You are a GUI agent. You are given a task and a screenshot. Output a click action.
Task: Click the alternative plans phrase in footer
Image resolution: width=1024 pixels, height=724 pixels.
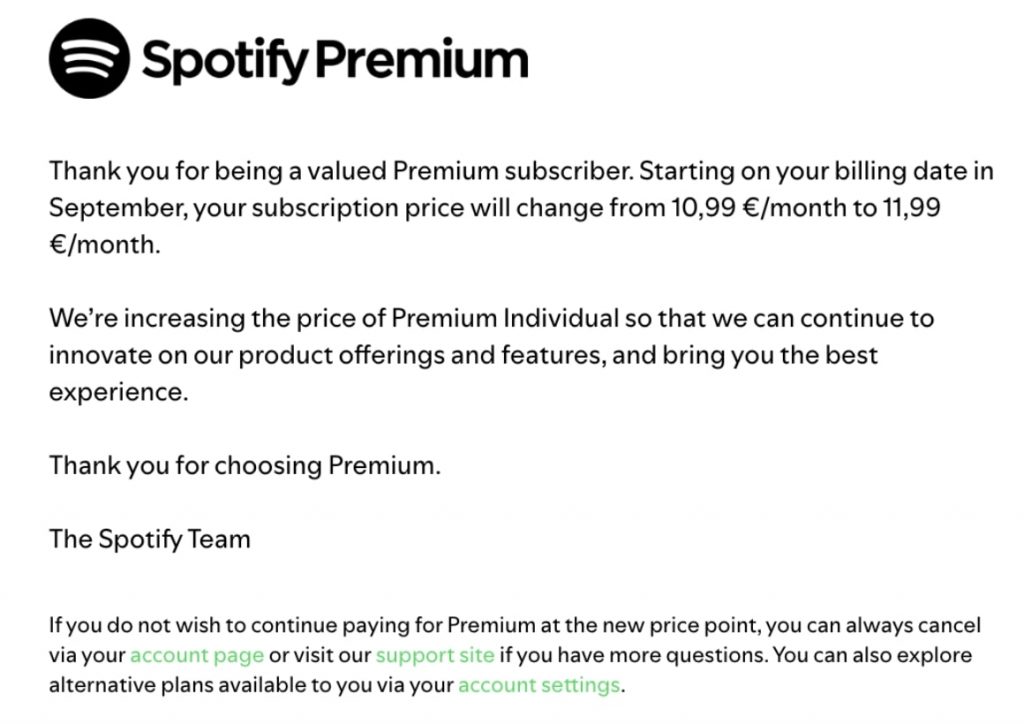point(113,685)
